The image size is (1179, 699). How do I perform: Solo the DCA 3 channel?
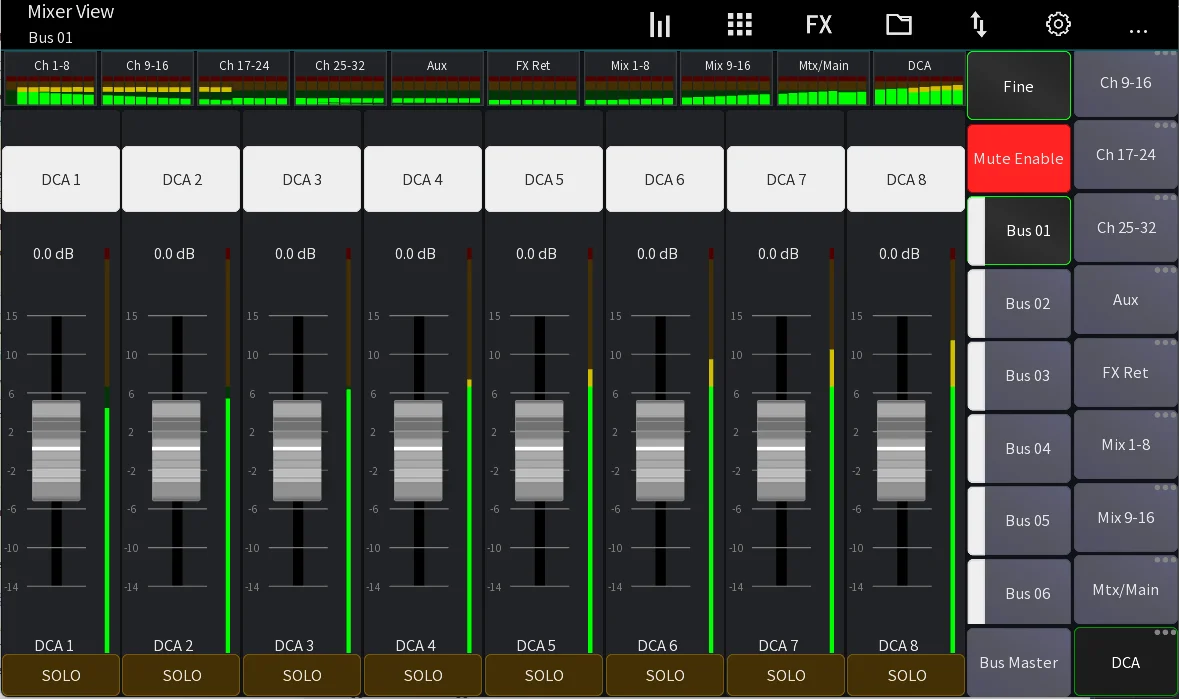(302, 675)
